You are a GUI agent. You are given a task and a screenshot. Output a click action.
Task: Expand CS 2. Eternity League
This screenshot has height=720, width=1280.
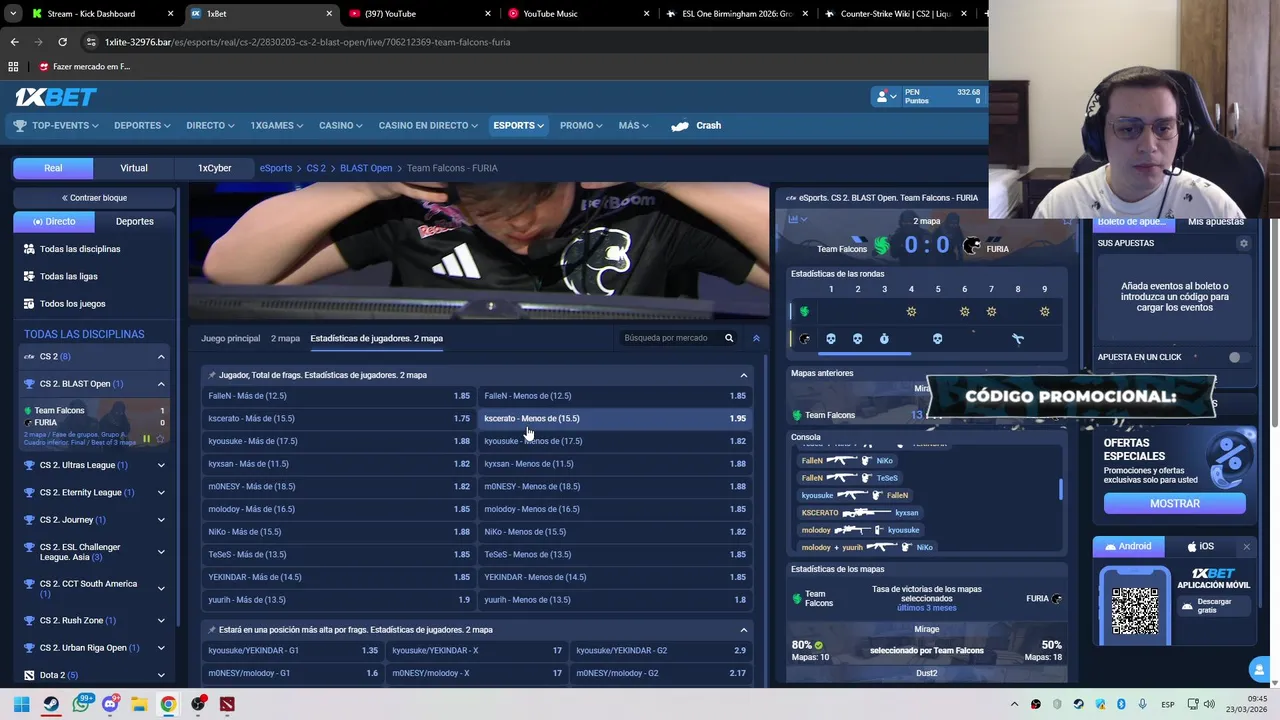[x=161, y=492]
